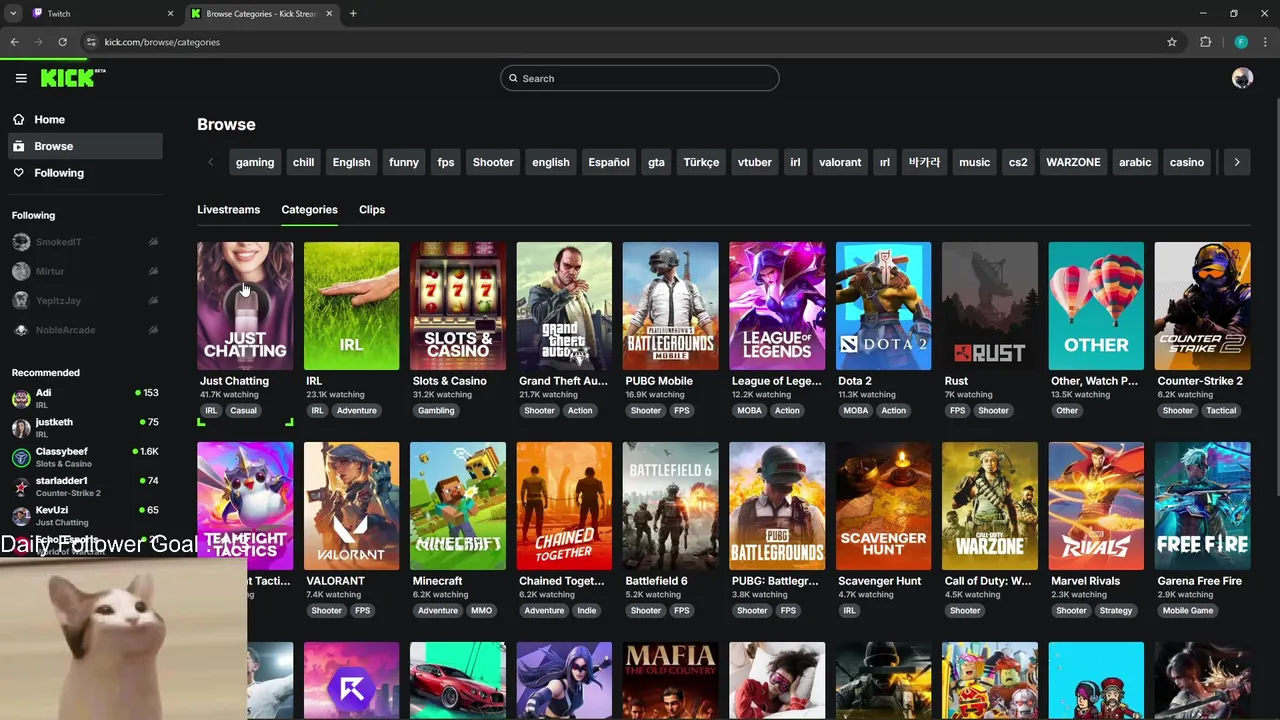The image size is (1280, 720).
Task: Open the browser extensions menu
Action: [x=1205, y=42]
